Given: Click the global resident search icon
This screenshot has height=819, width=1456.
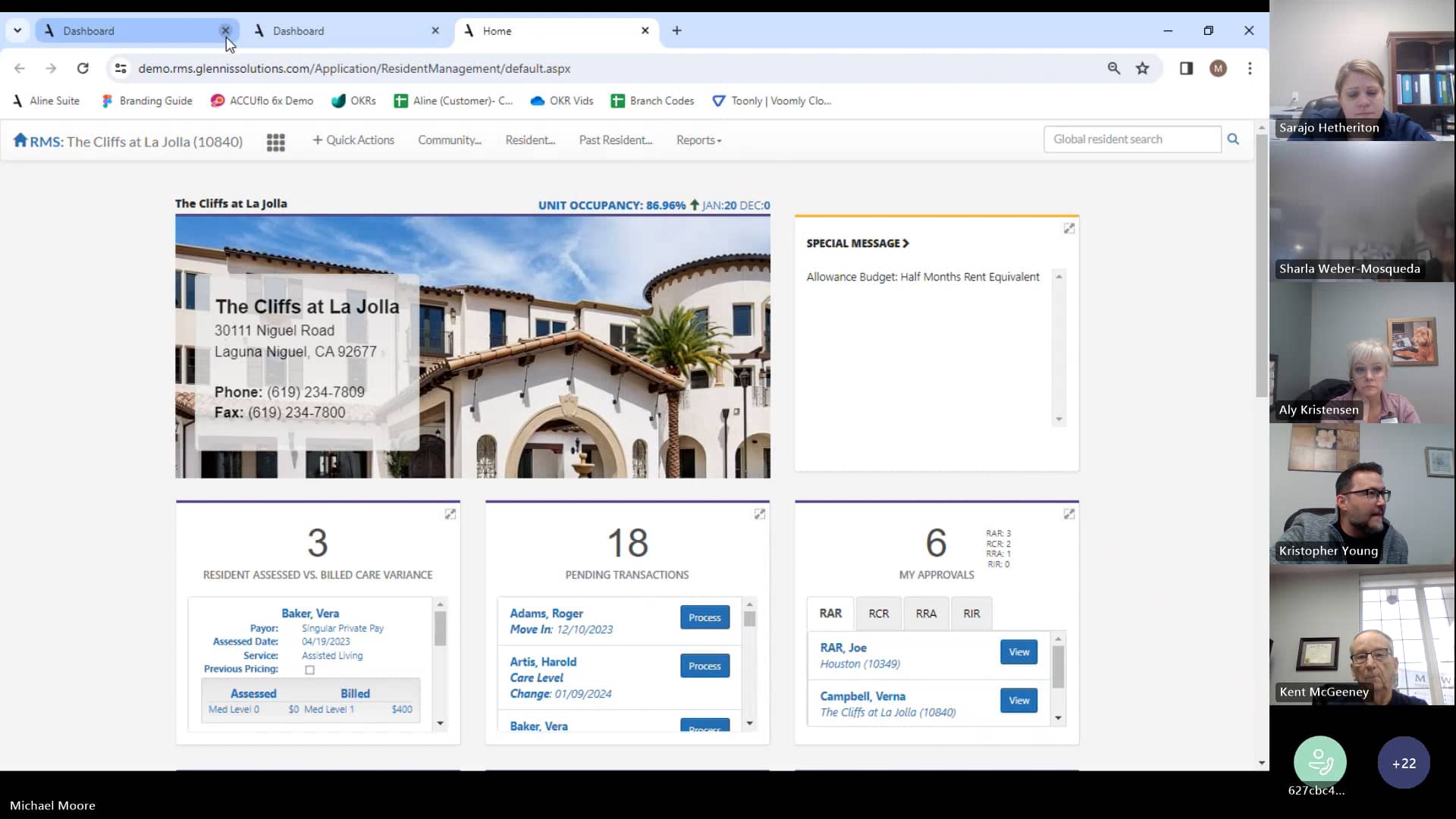Looking at the screenshot, I should point(1234,140).
